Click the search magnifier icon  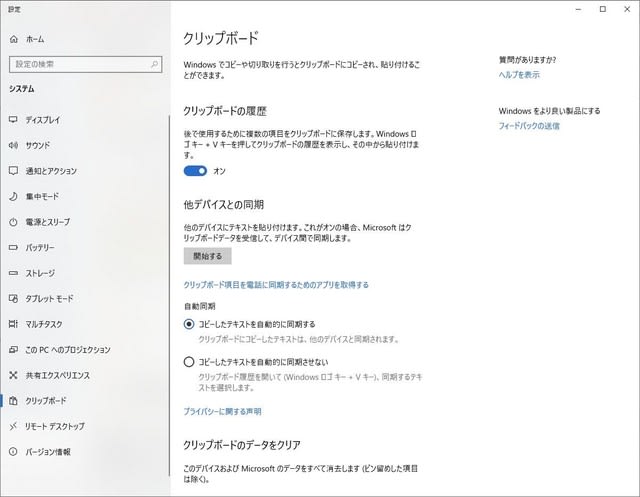153,64
